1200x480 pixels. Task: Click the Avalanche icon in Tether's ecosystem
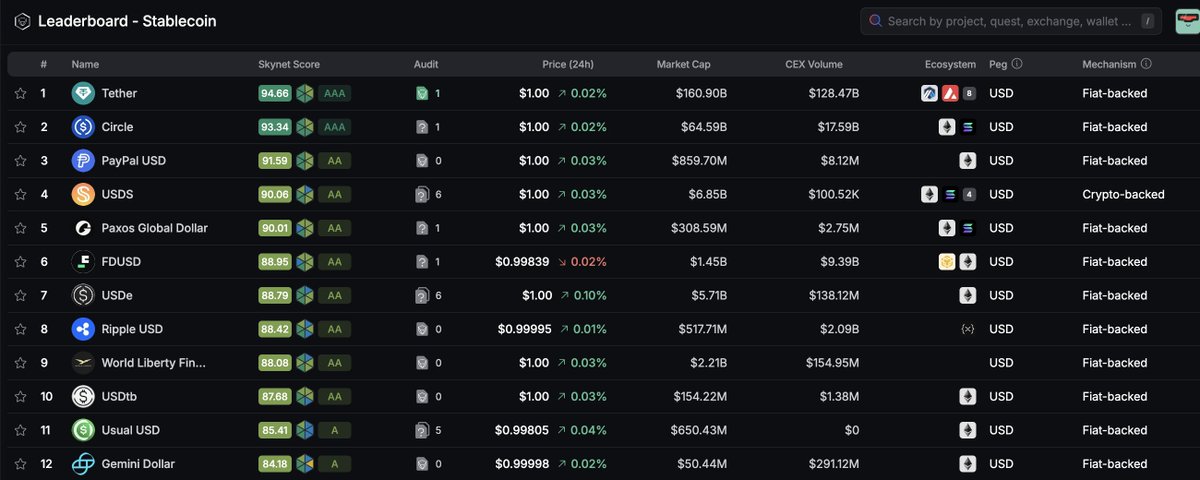pyautogui.click(x=949, y=93)
